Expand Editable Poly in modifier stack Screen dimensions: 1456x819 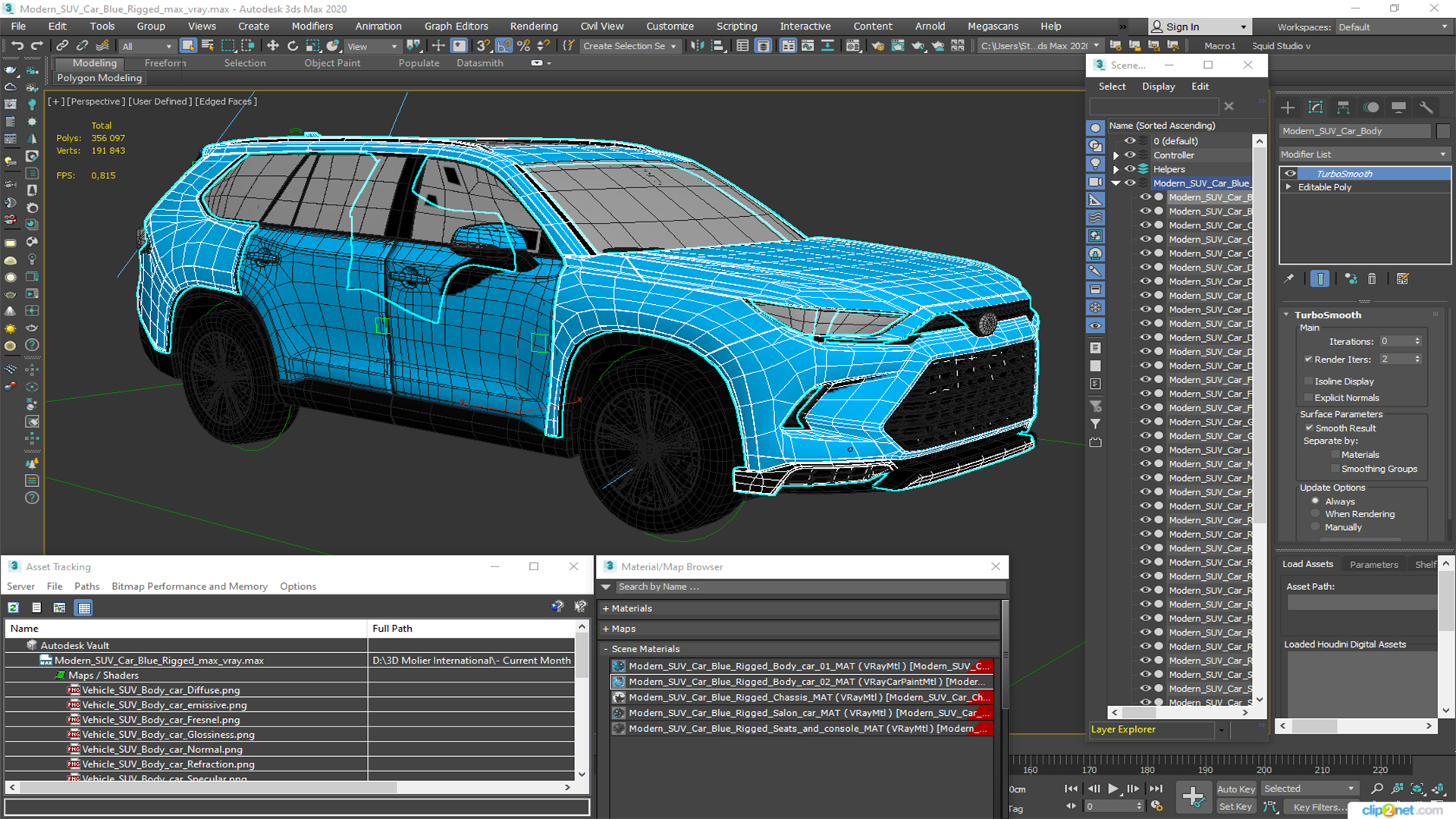(1288, 187)
